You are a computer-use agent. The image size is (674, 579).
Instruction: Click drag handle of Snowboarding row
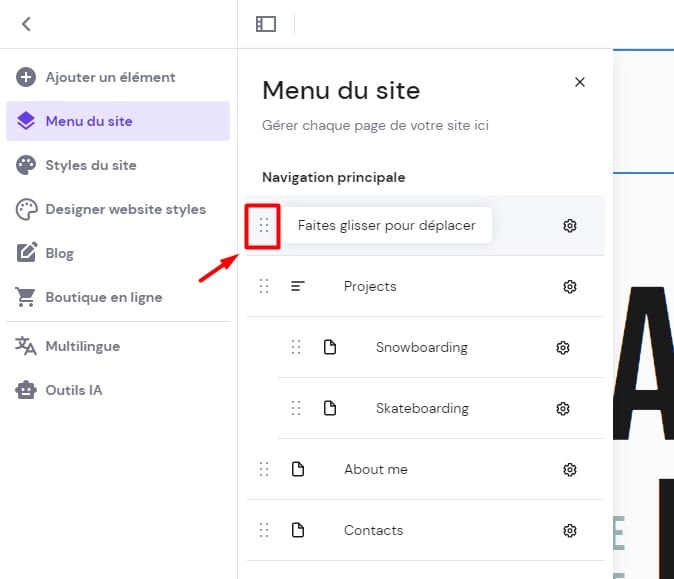(296, 347)
